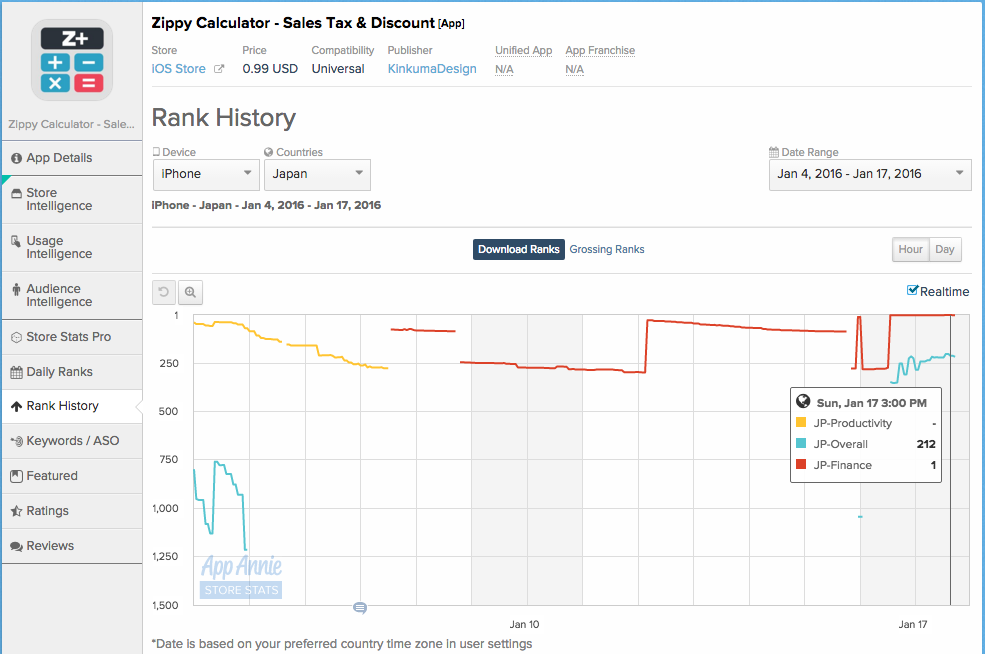Go to Store Intelligence section

tap(72, 200)
